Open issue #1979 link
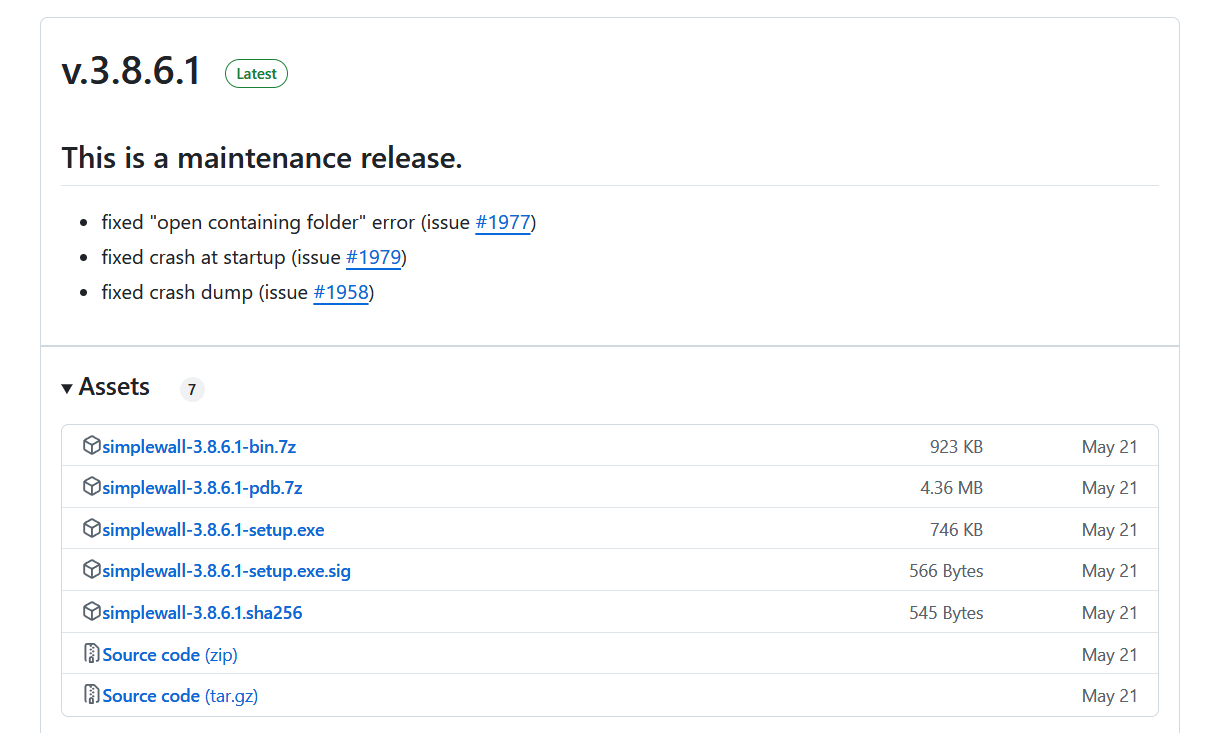1216x733 pixels. pos(374,257)
